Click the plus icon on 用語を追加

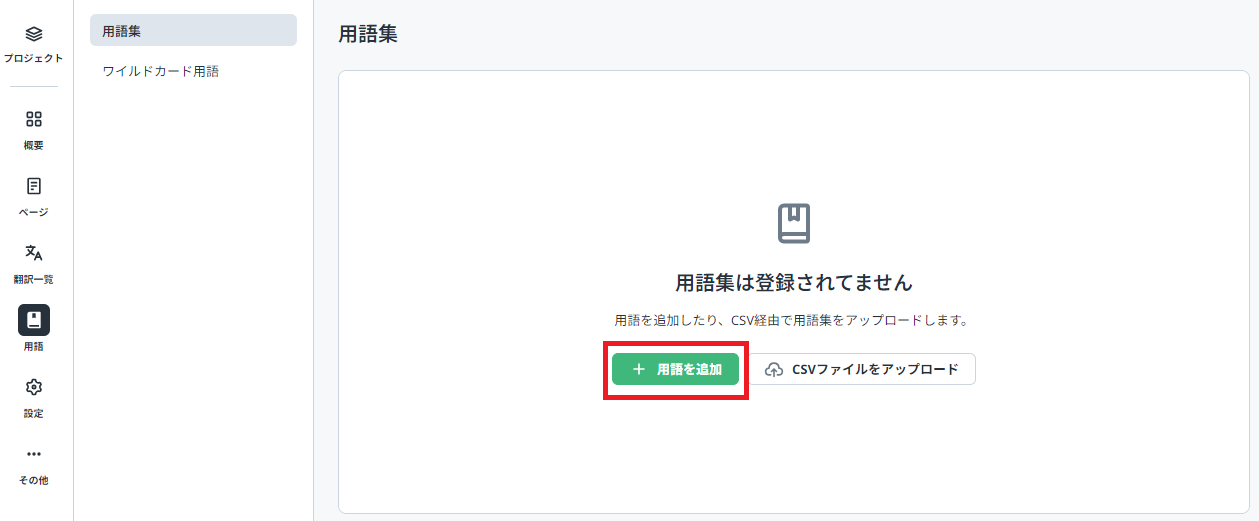pos(639,369)
